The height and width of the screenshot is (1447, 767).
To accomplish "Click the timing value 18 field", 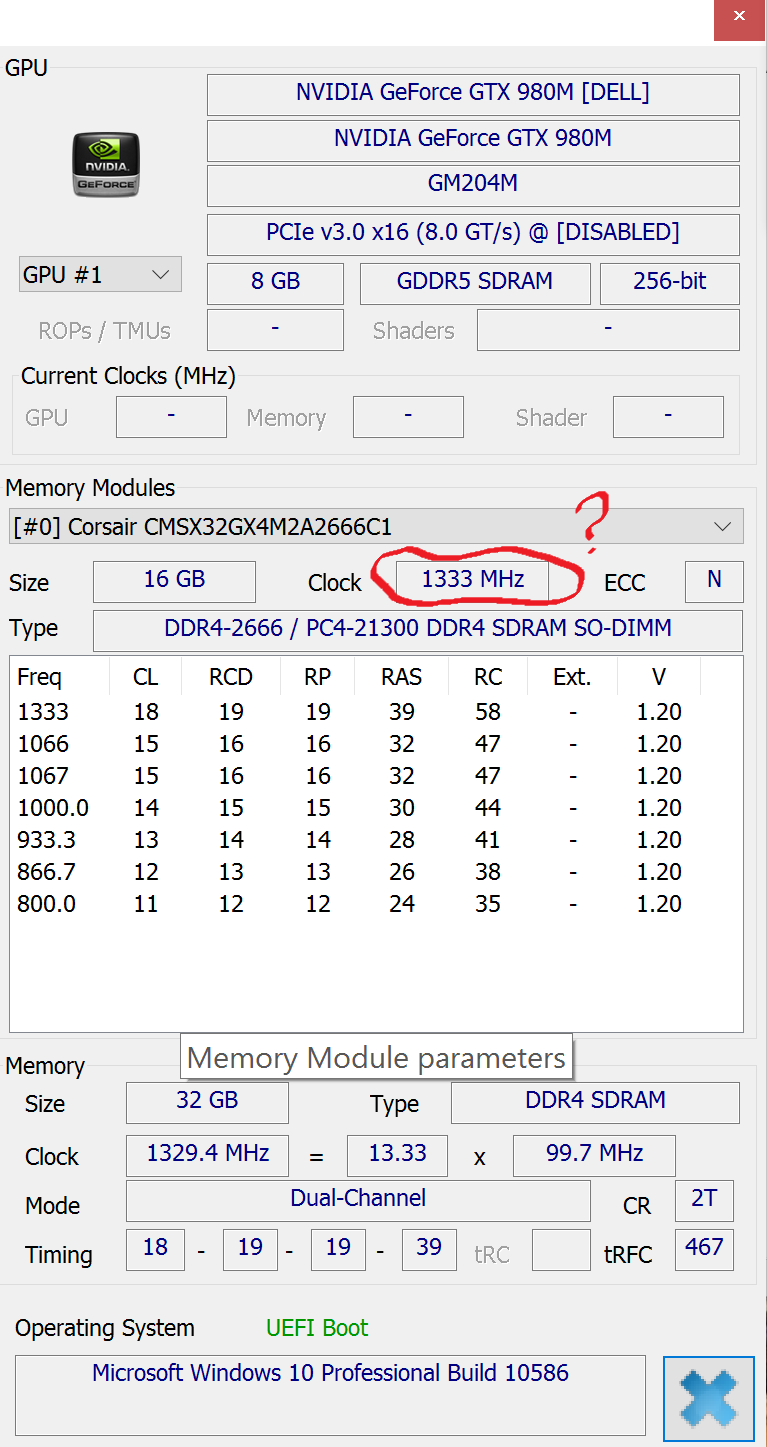I will point(155,1249).
